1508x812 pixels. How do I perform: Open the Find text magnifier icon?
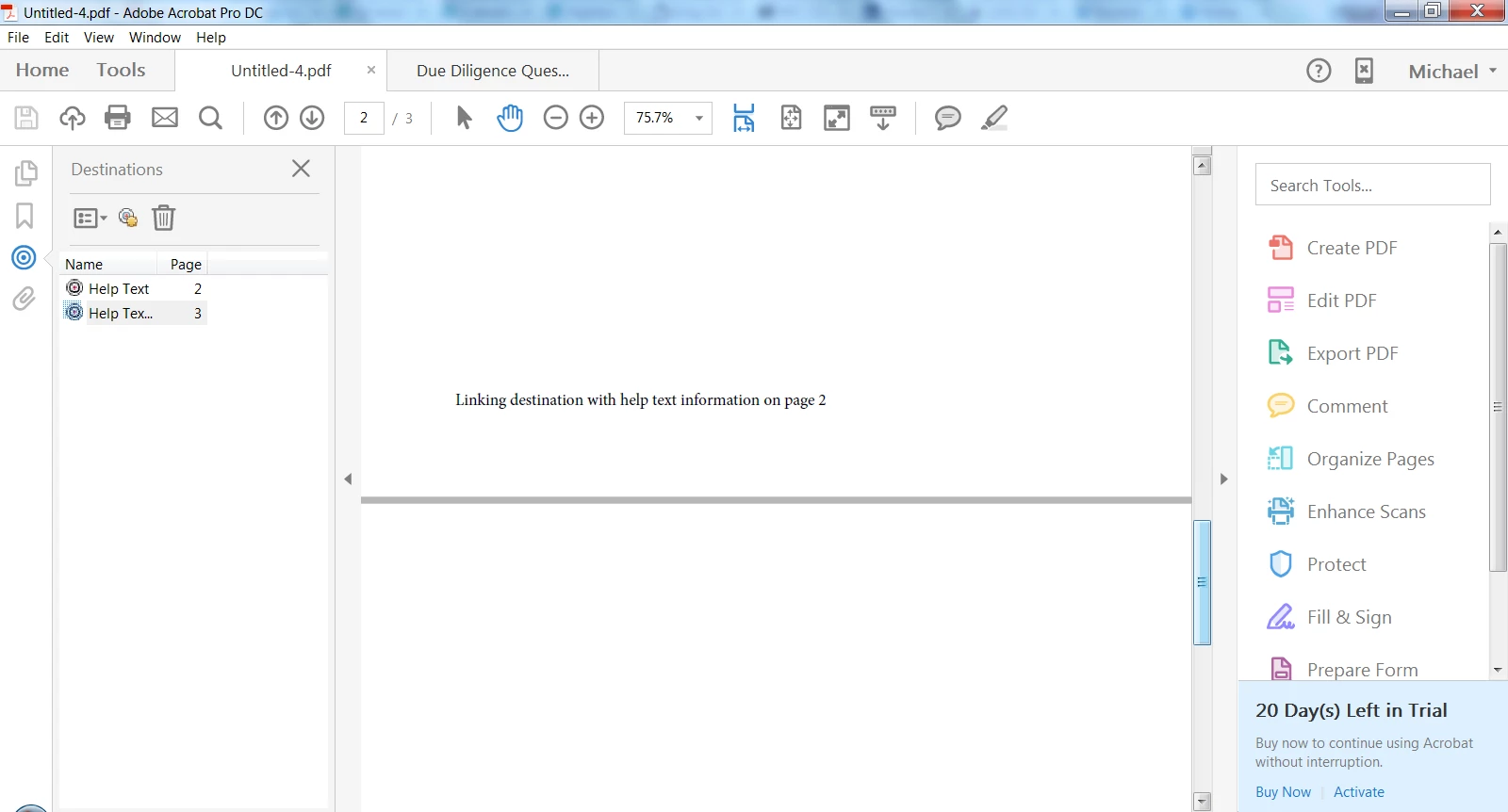click(211, 118)
